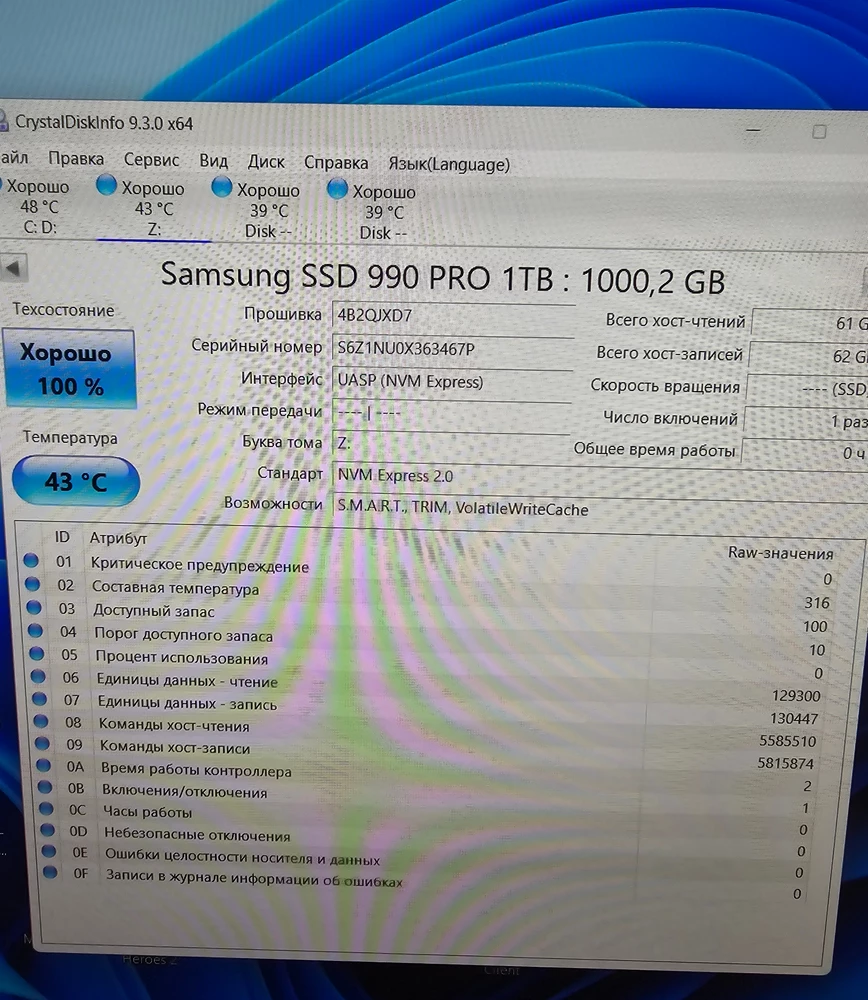This screenshot has height=1000, width=868.
Task: Click the Число включений value field
Action: click(x=806, y=420)
